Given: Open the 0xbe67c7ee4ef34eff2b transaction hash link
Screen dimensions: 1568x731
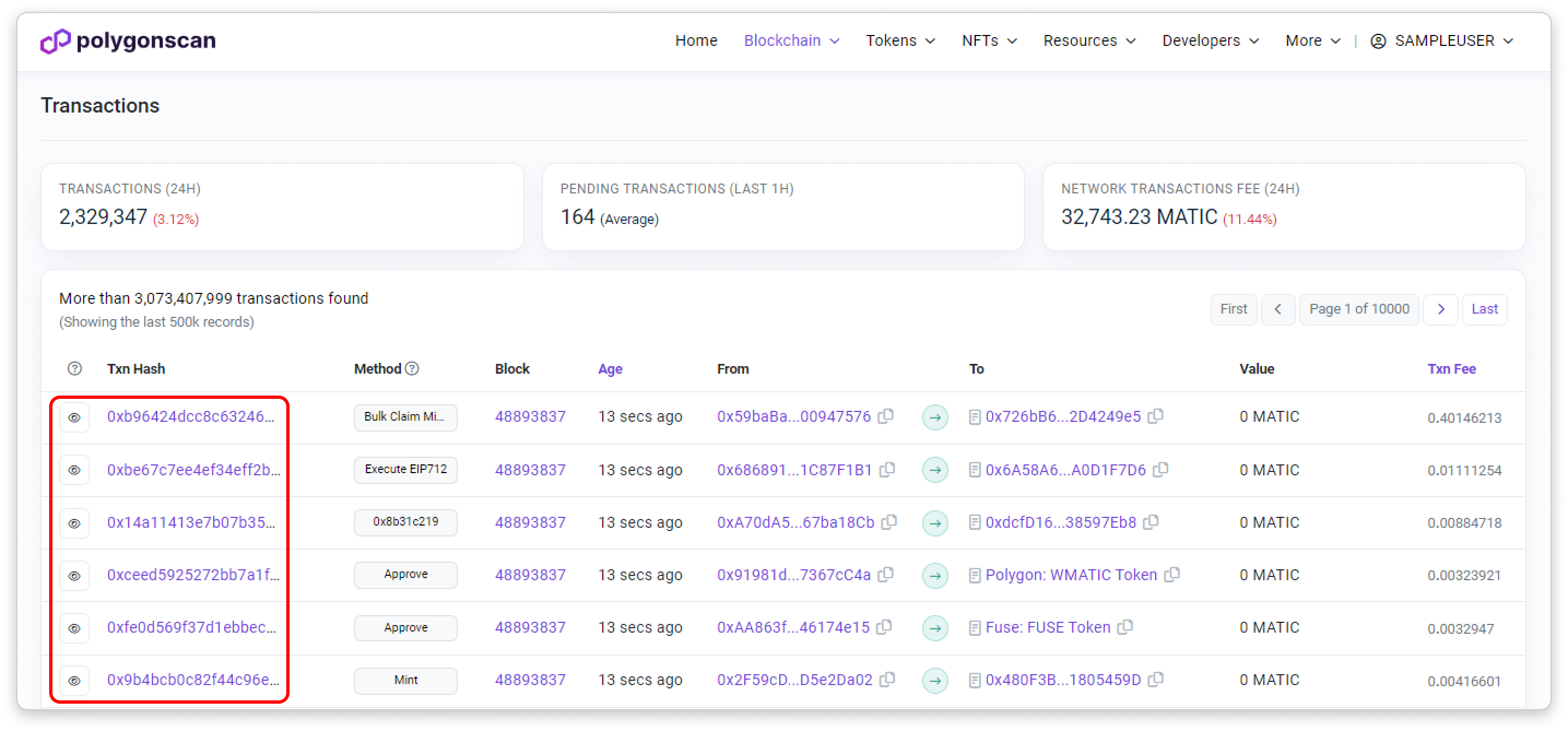Looking at the screenshot, I should (193, 470).
